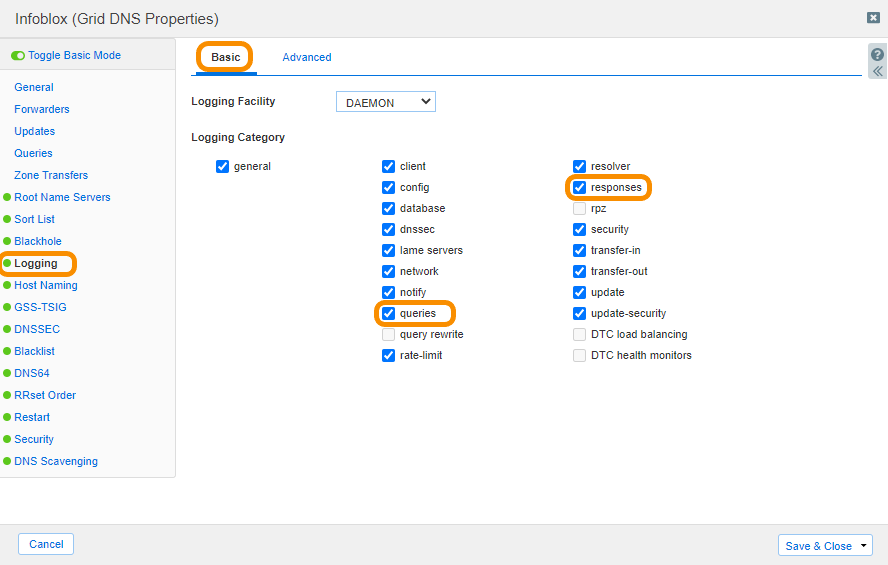Viewport: 888px width, 565px height.
Task: Open the Queries sidebar section
Action: (33, 153)
